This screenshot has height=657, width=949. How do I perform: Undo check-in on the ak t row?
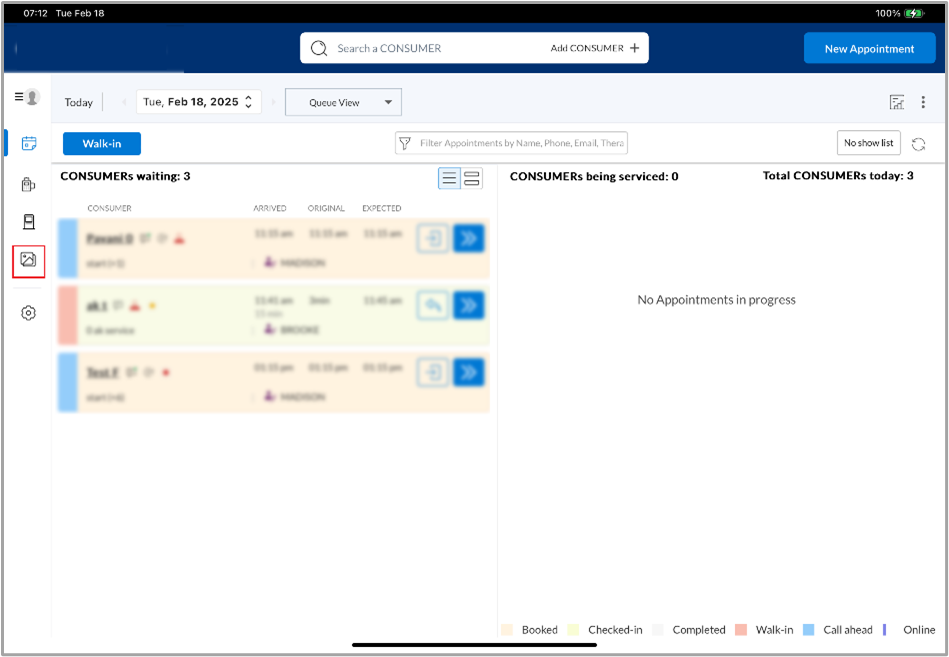(x=433, y=306)
